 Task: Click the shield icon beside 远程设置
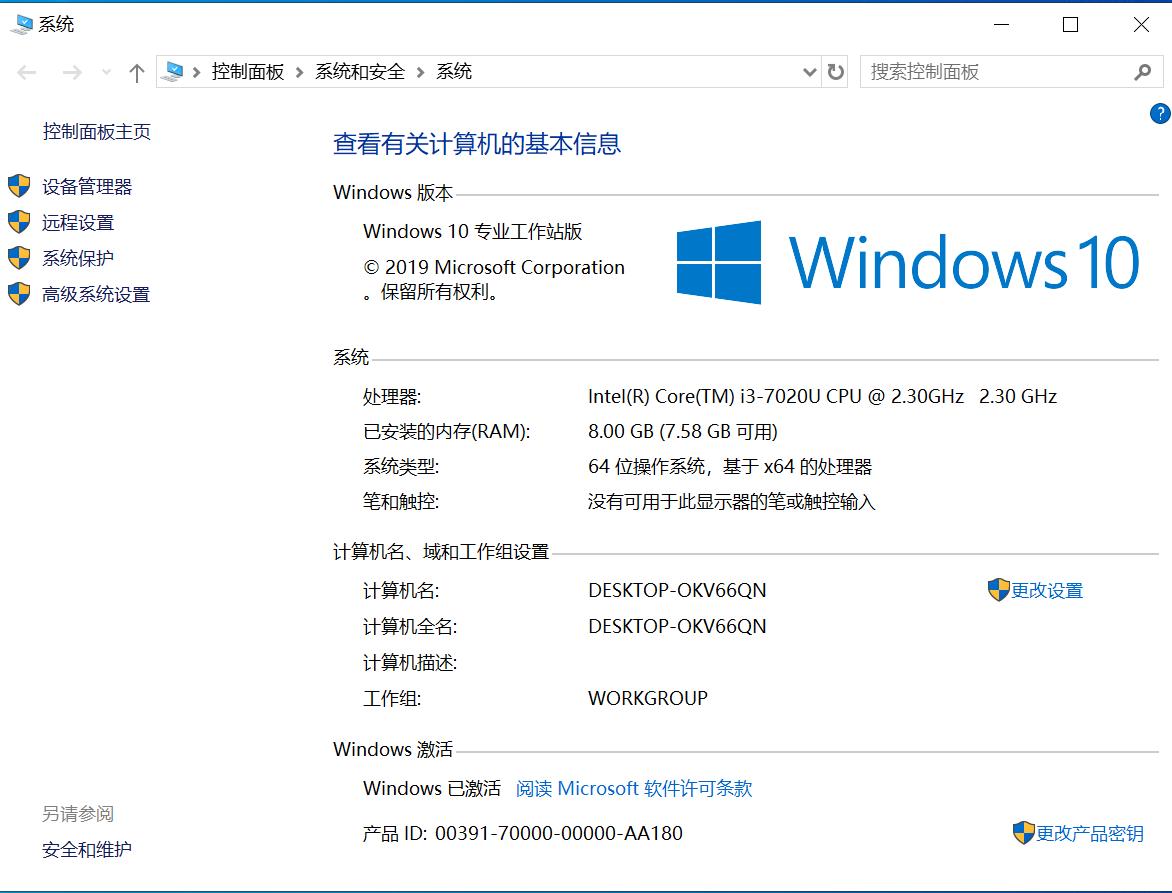[19, 222]
